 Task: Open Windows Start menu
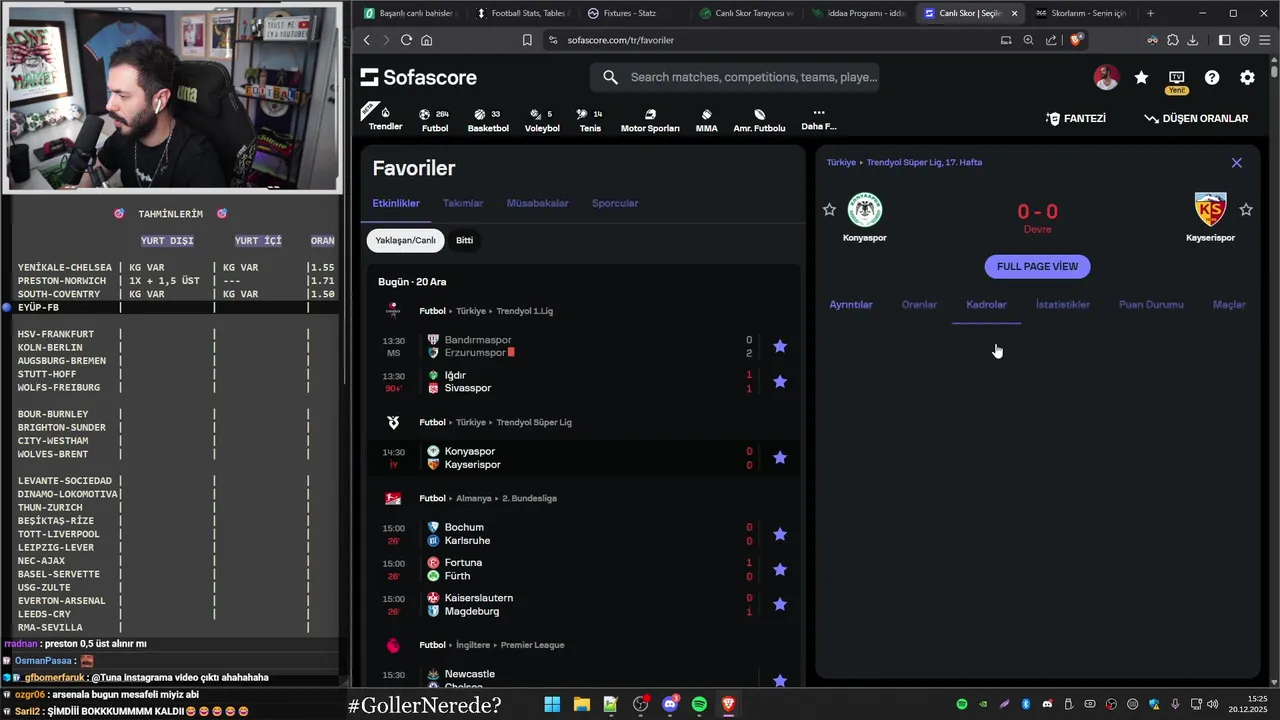pyautogui.click(x=552, y=704)
